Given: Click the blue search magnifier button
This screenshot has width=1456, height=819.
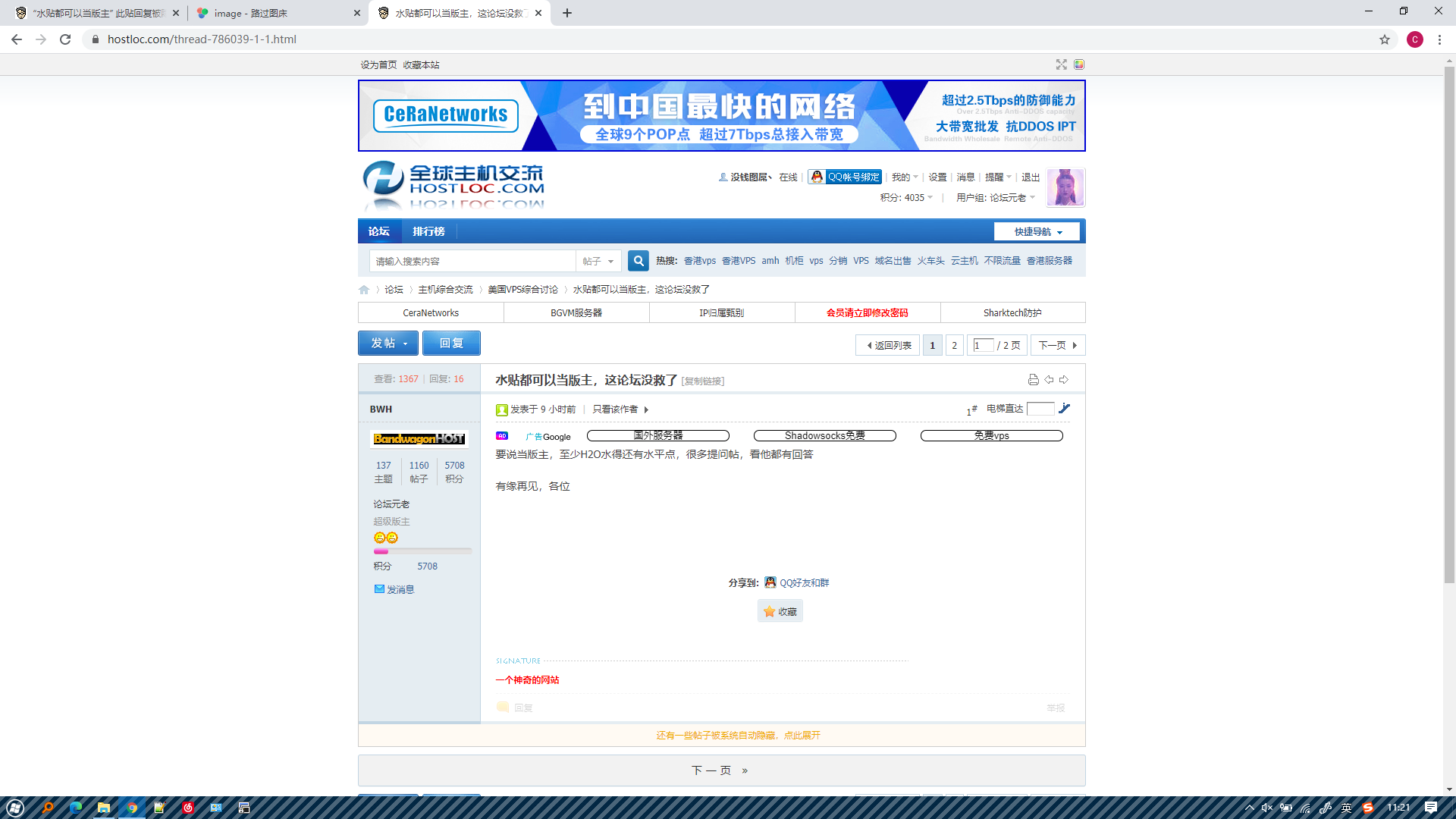Looking at the screenshot, I should (639, 261).
